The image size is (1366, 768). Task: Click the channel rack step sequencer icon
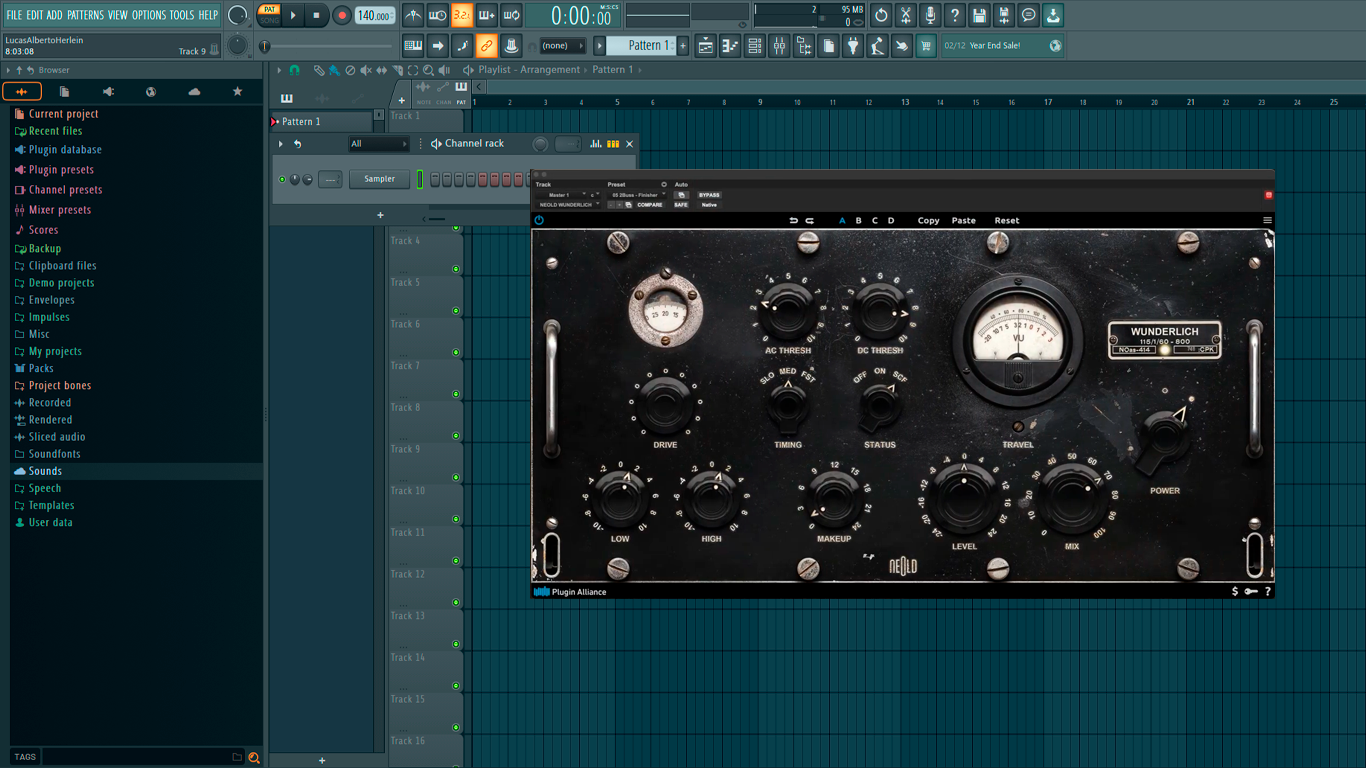[x=613, y=144]
